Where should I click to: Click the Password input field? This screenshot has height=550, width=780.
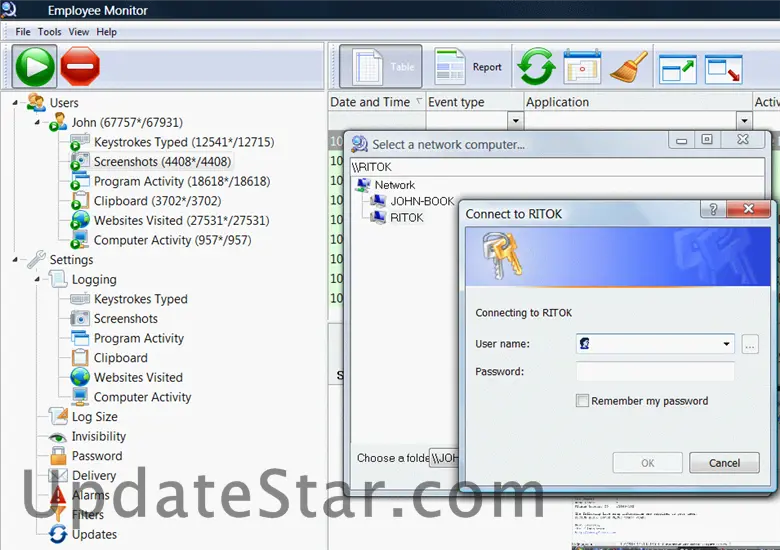pos(655,372)
